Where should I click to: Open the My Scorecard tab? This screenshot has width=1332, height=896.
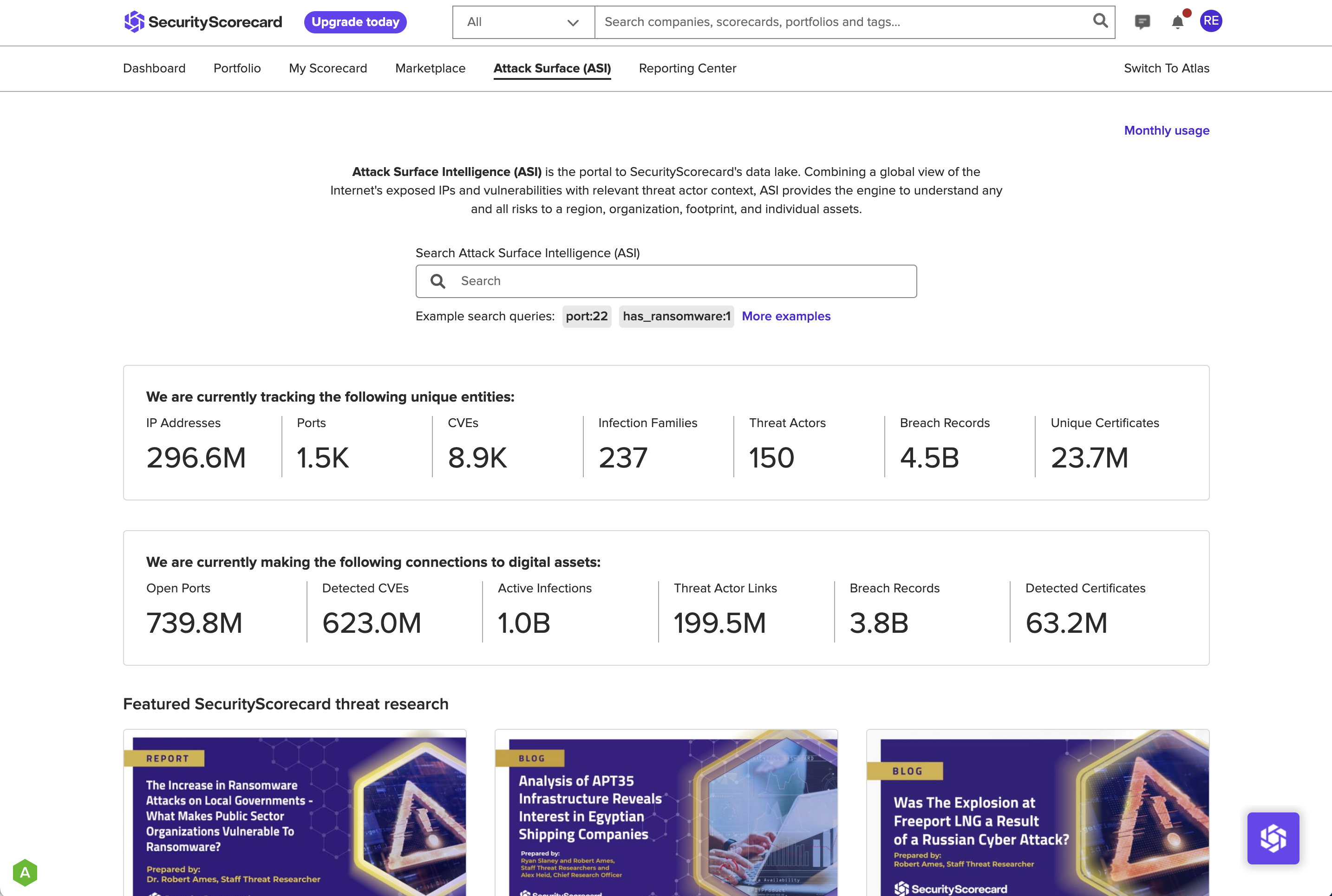tap(328, 69)
